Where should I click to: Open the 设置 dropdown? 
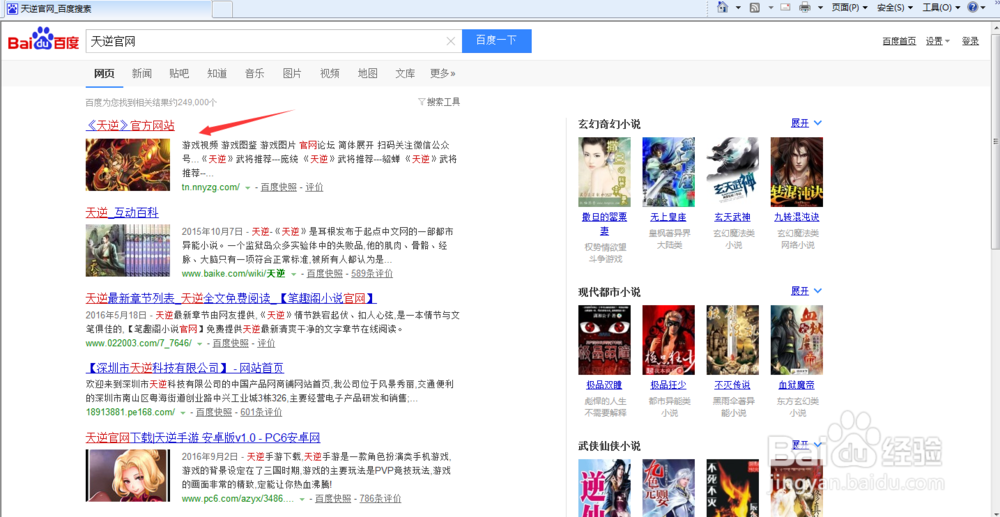[938, 41]
